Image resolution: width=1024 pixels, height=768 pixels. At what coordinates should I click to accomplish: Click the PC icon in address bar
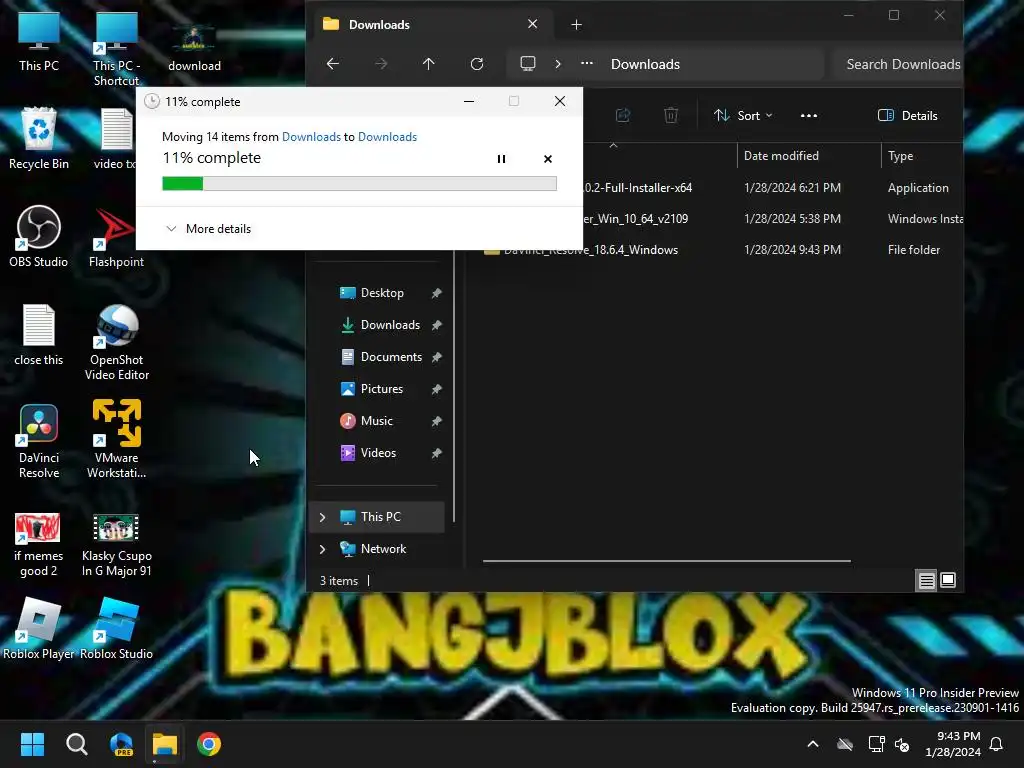(x=528, y=64)
